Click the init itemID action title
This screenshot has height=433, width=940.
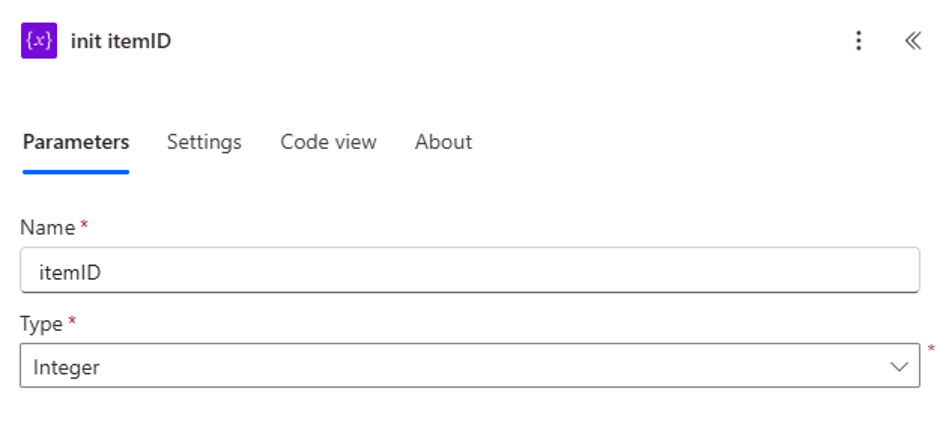point(121,41)
